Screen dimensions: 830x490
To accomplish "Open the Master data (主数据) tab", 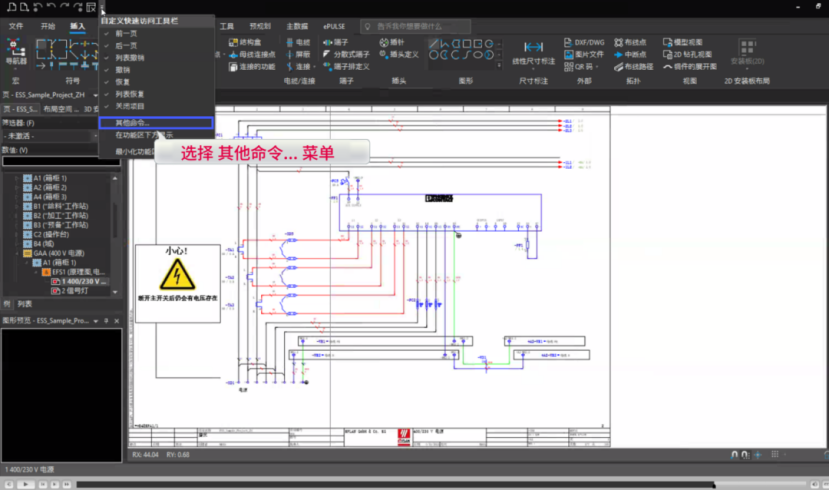I will [x=297, y=26].
